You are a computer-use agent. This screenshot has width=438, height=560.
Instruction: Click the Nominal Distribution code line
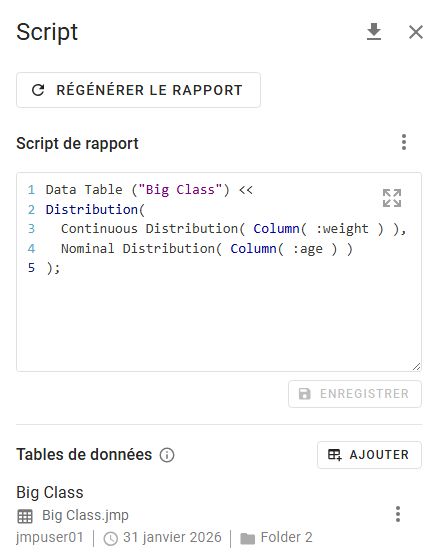(207, 249)
